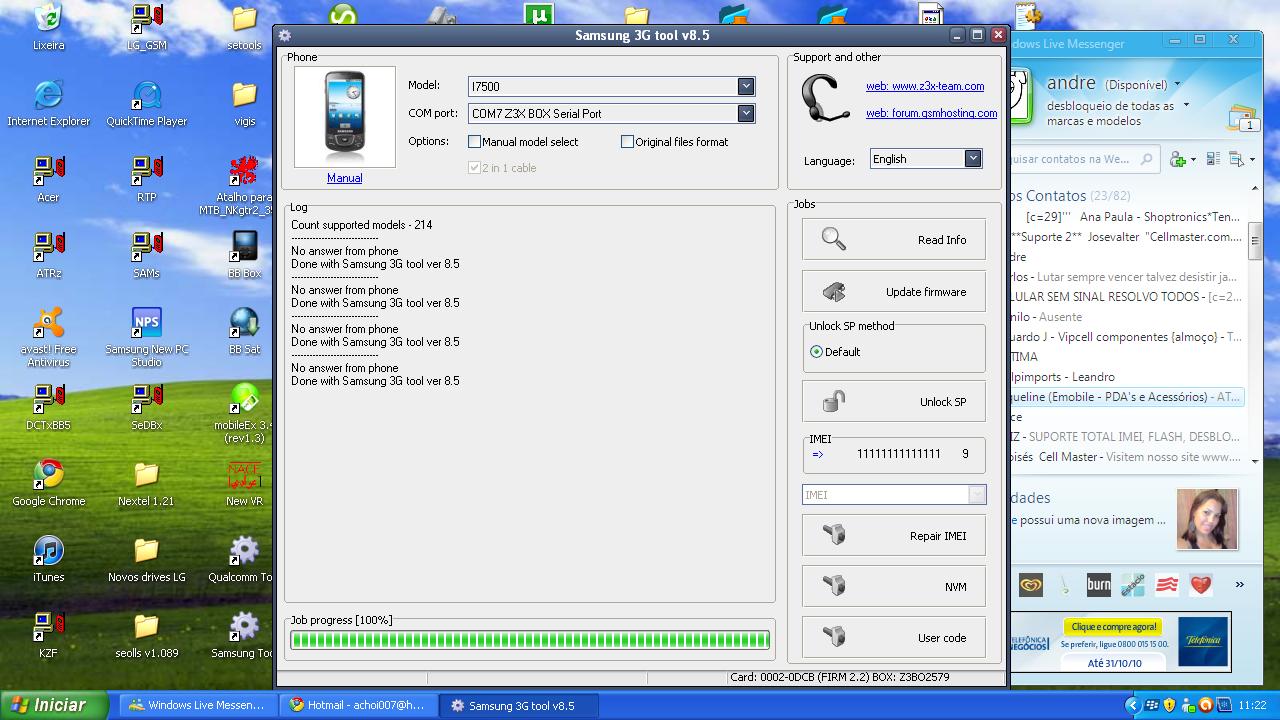Open the LG_GSM desktop shortcut

[x=146, y=27]
